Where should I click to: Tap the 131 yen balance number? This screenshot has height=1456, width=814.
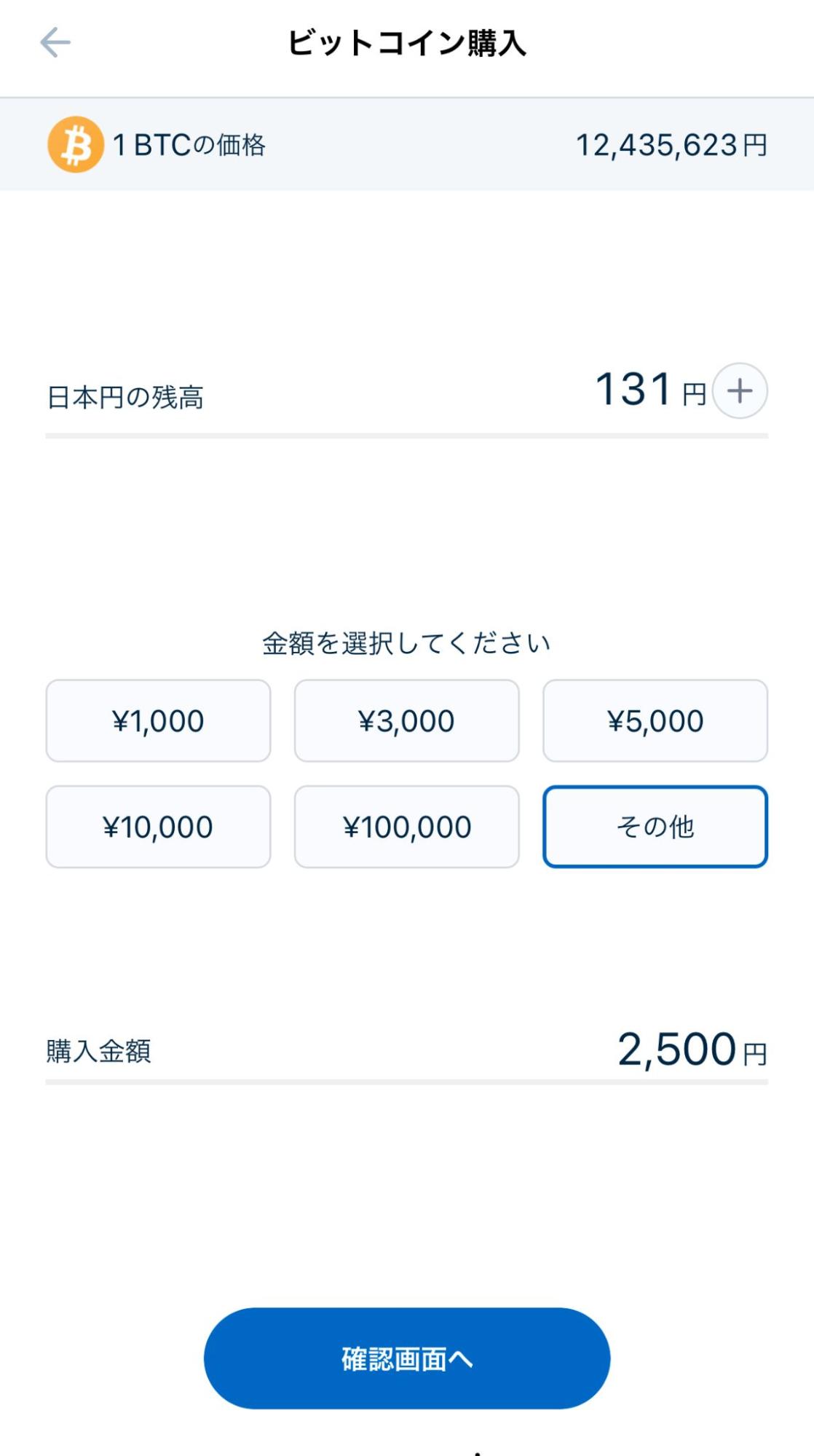pyautogui.click(x=633, y=389)
